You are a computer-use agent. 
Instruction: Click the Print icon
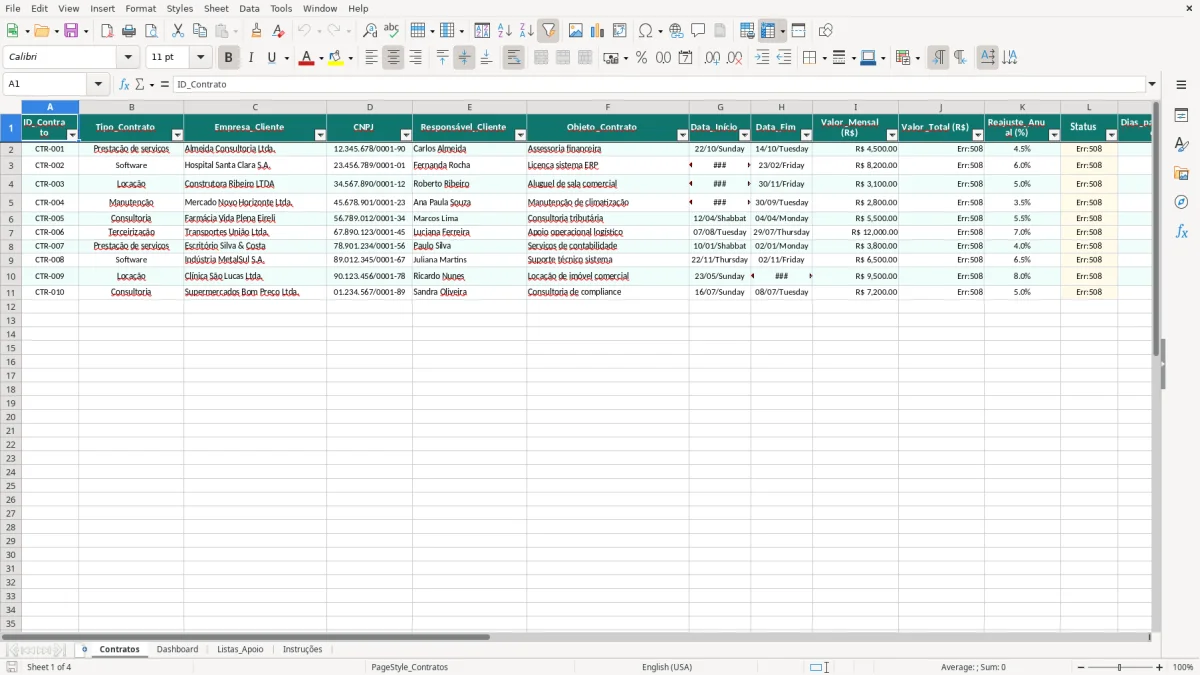coord(129,31)
